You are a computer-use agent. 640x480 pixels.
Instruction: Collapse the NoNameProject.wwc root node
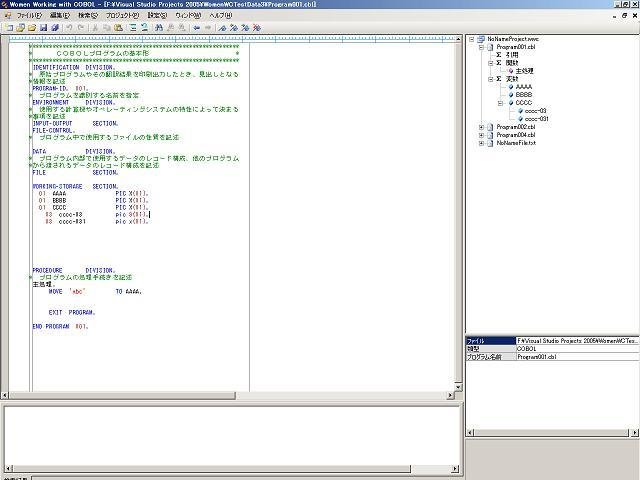click(x=472, y=39)
